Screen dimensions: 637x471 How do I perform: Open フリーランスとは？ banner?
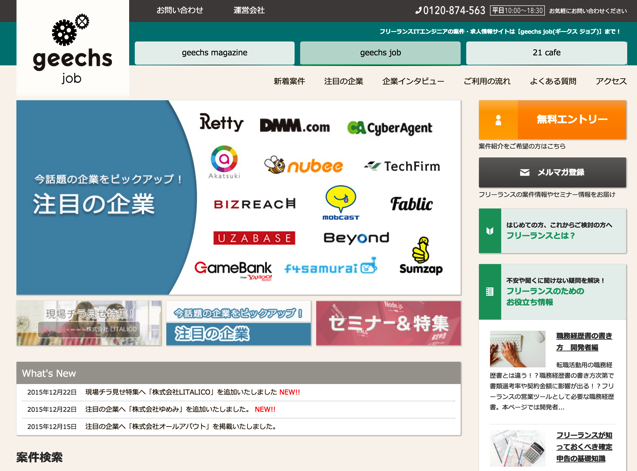(552, 231)
